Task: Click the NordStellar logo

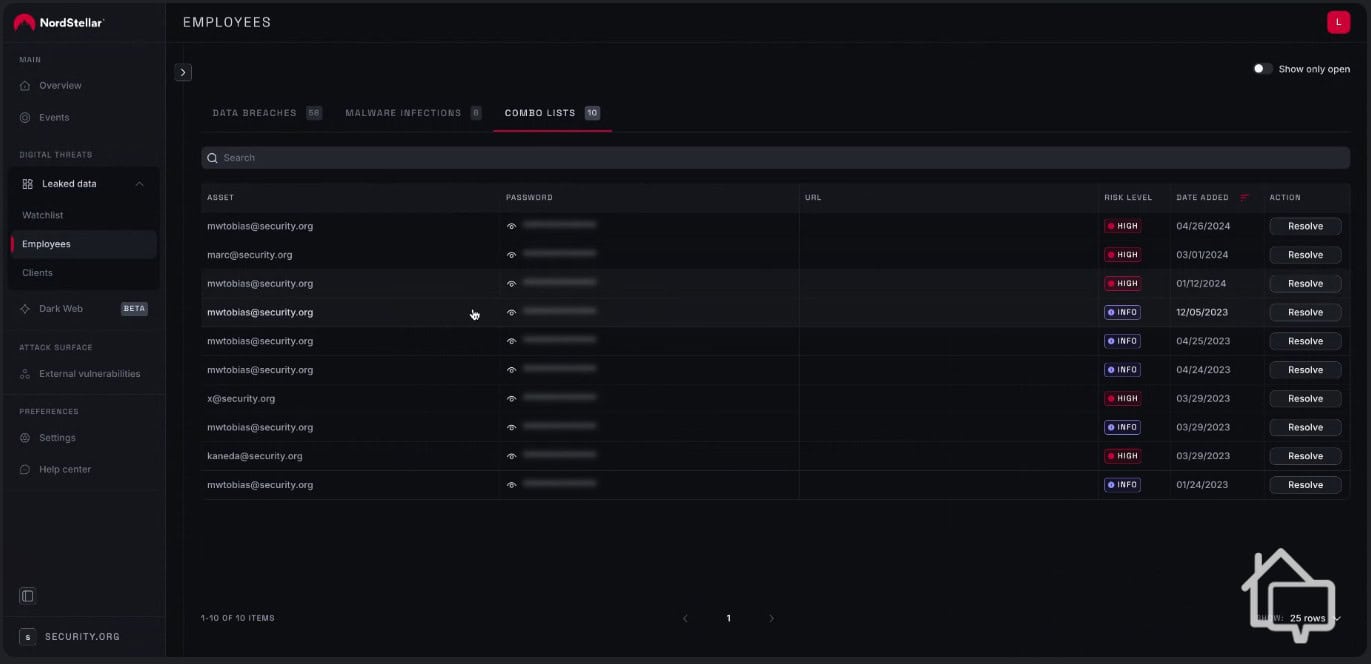Action: [x=59, y=22]
